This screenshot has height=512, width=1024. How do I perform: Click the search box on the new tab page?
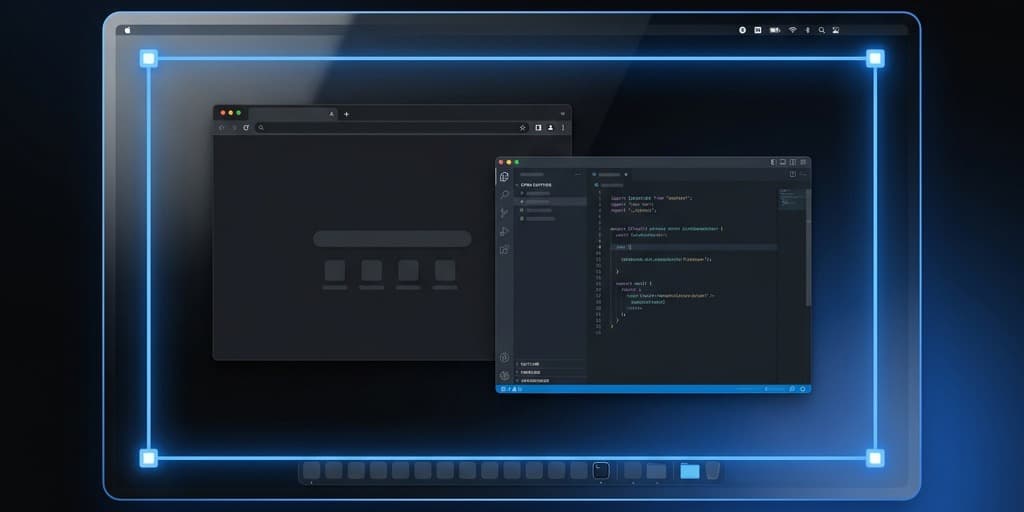[392, 238]
